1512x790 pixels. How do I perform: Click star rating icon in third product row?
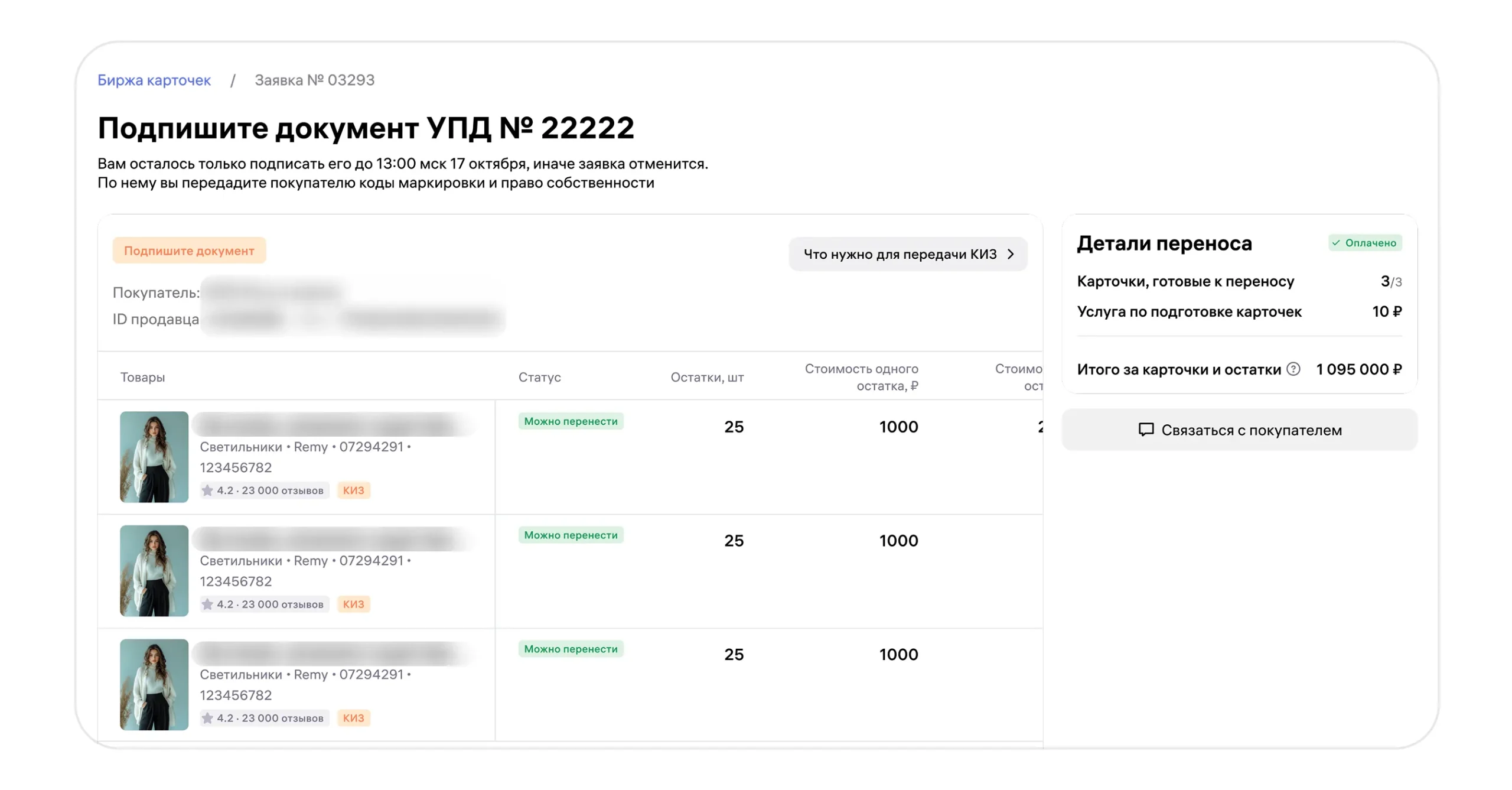[x=207, y=718]
